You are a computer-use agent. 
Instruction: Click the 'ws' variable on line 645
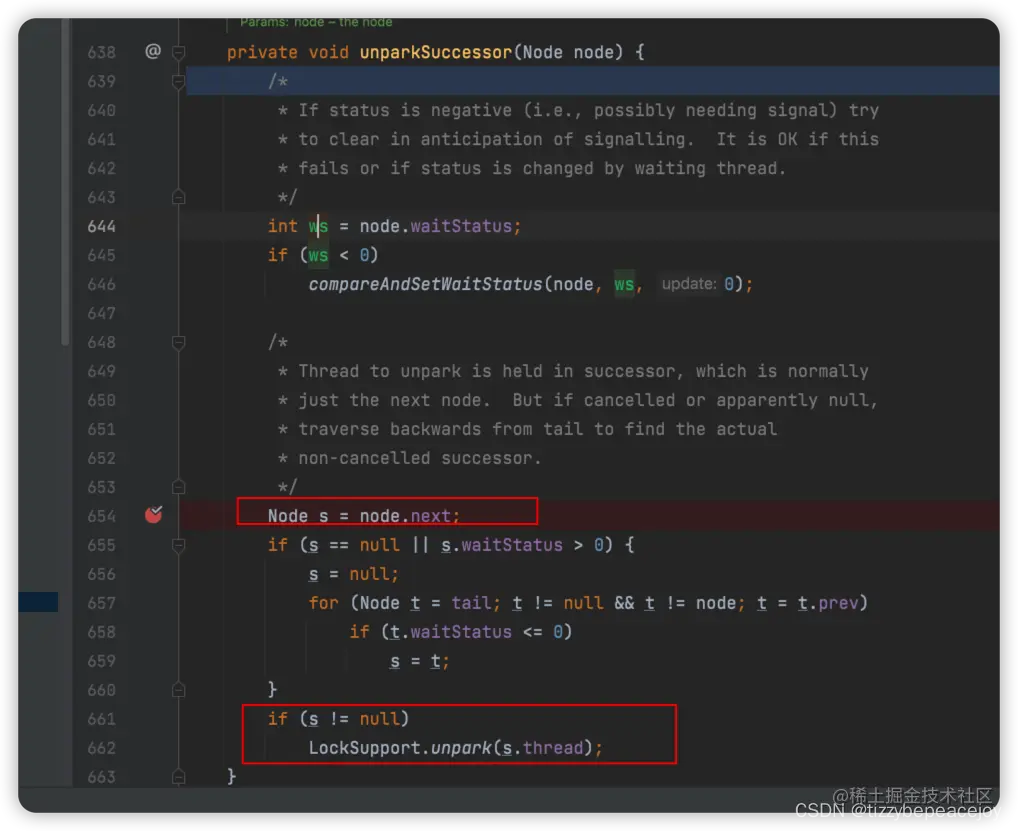pos(318,255)
